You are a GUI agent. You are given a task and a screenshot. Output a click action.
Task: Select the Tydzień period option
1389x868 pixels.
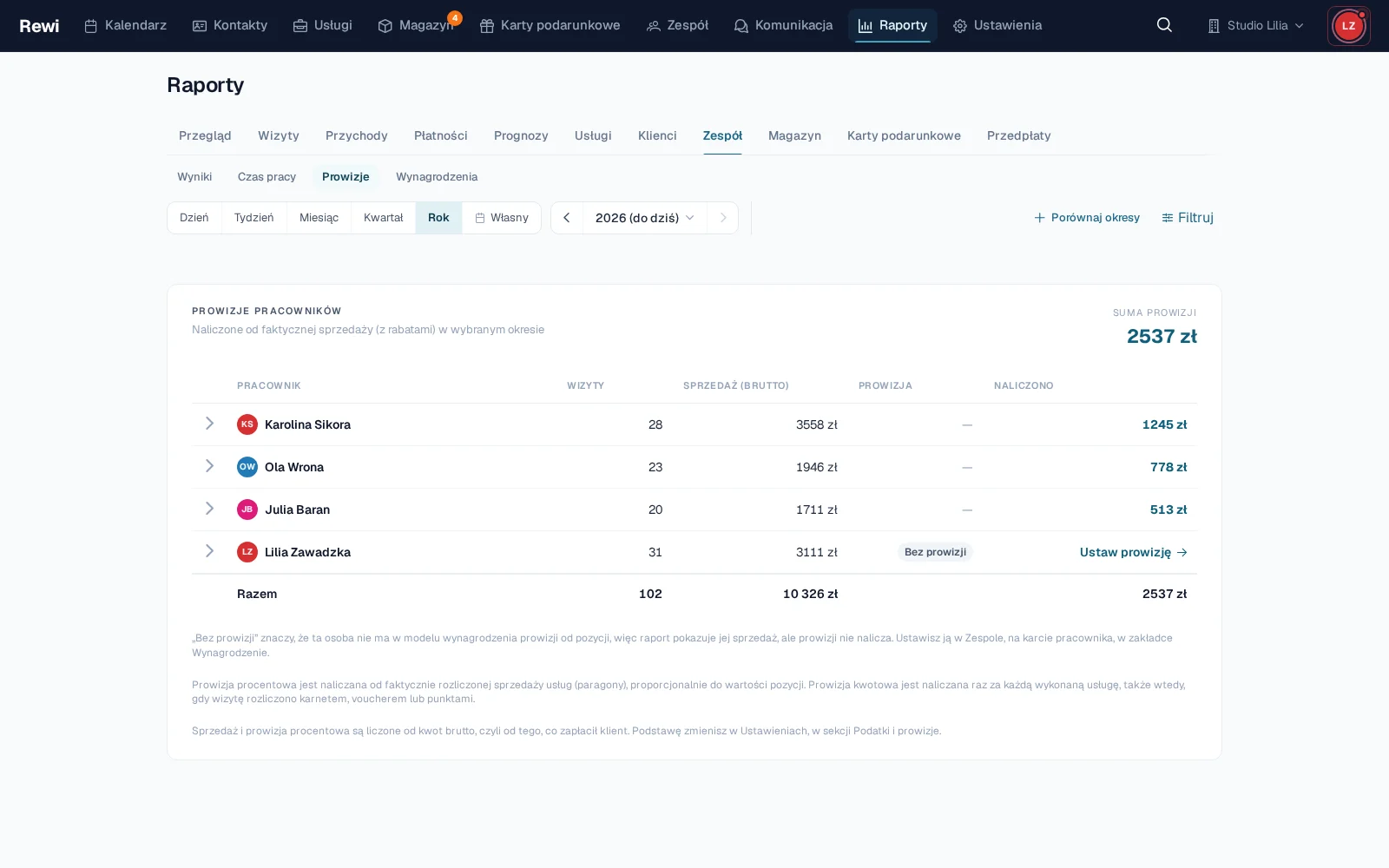tap(254, 218)
